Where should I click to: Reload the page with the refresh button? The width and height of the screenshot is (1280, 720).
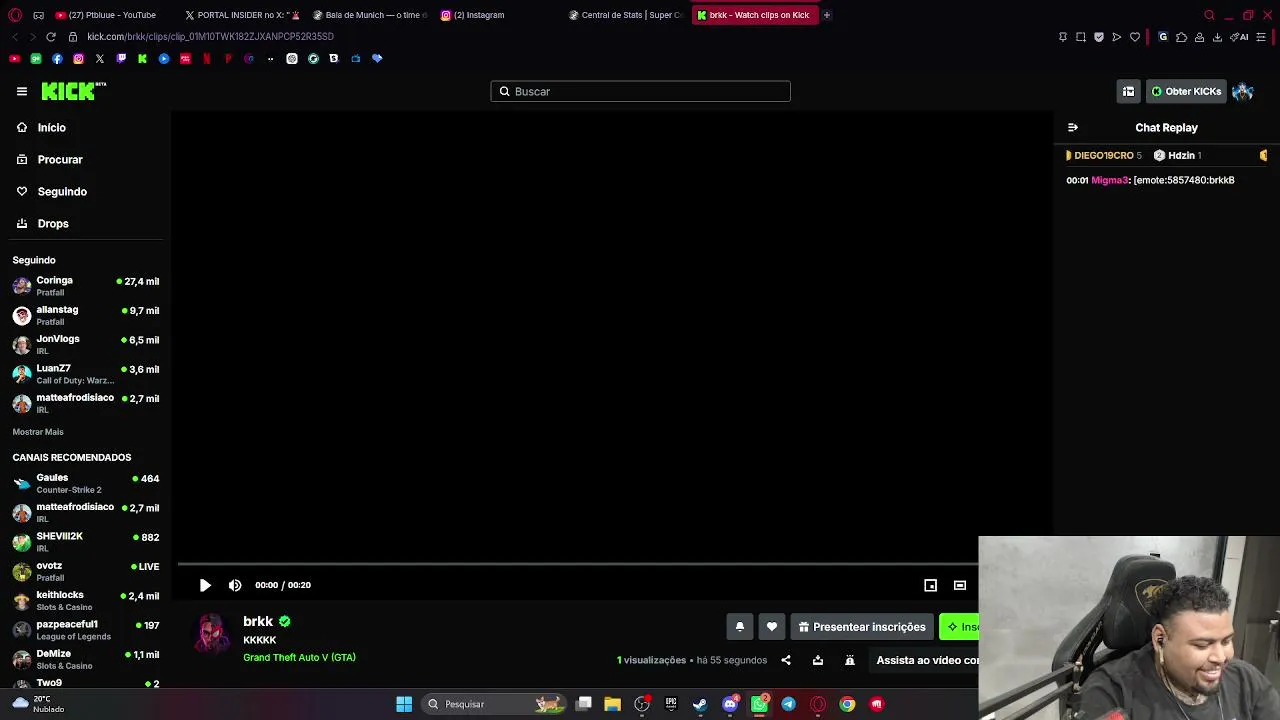(x=51, y=37)
